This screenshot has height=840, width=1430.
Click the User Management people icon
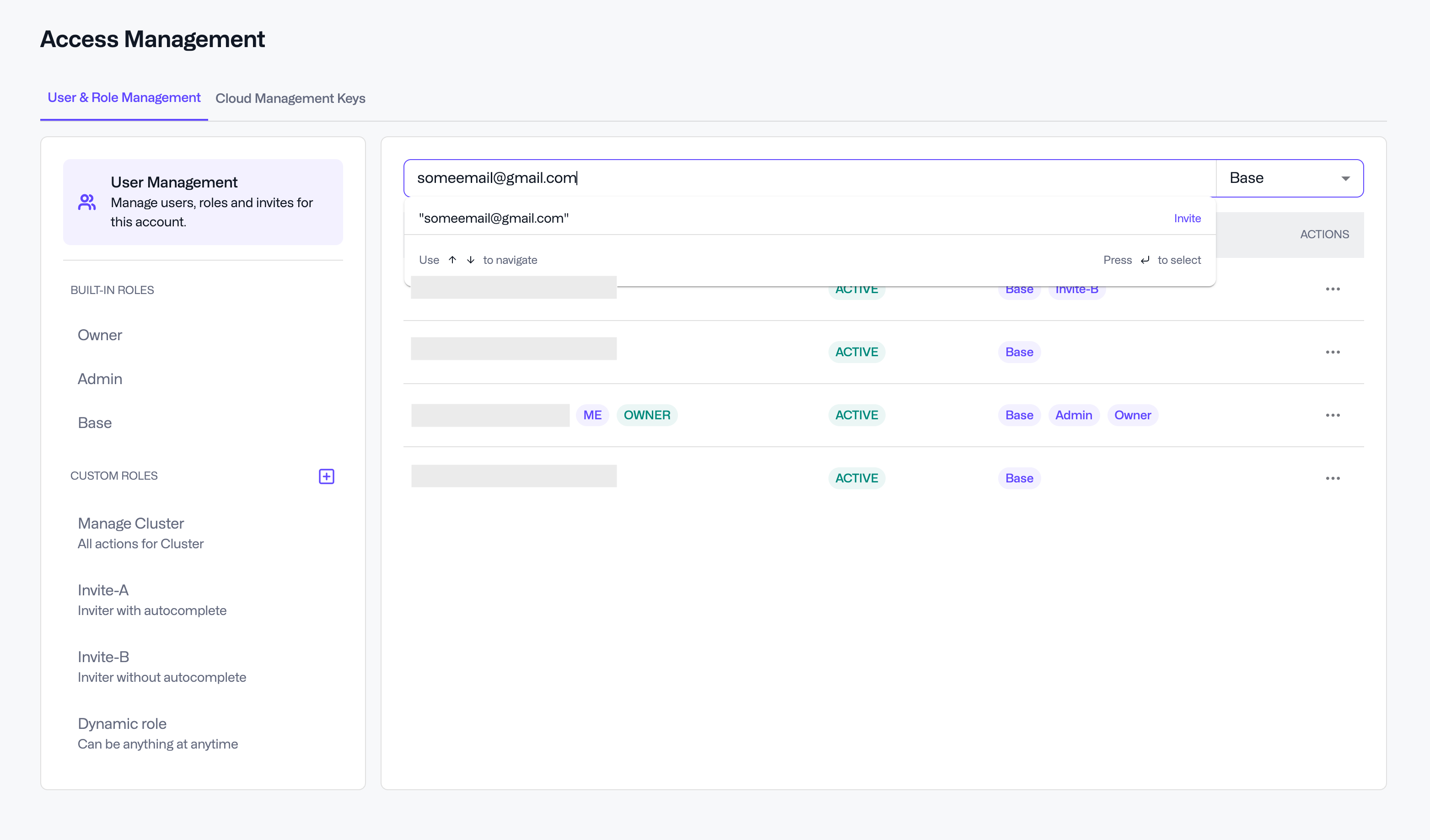click(x=87, y=202)
